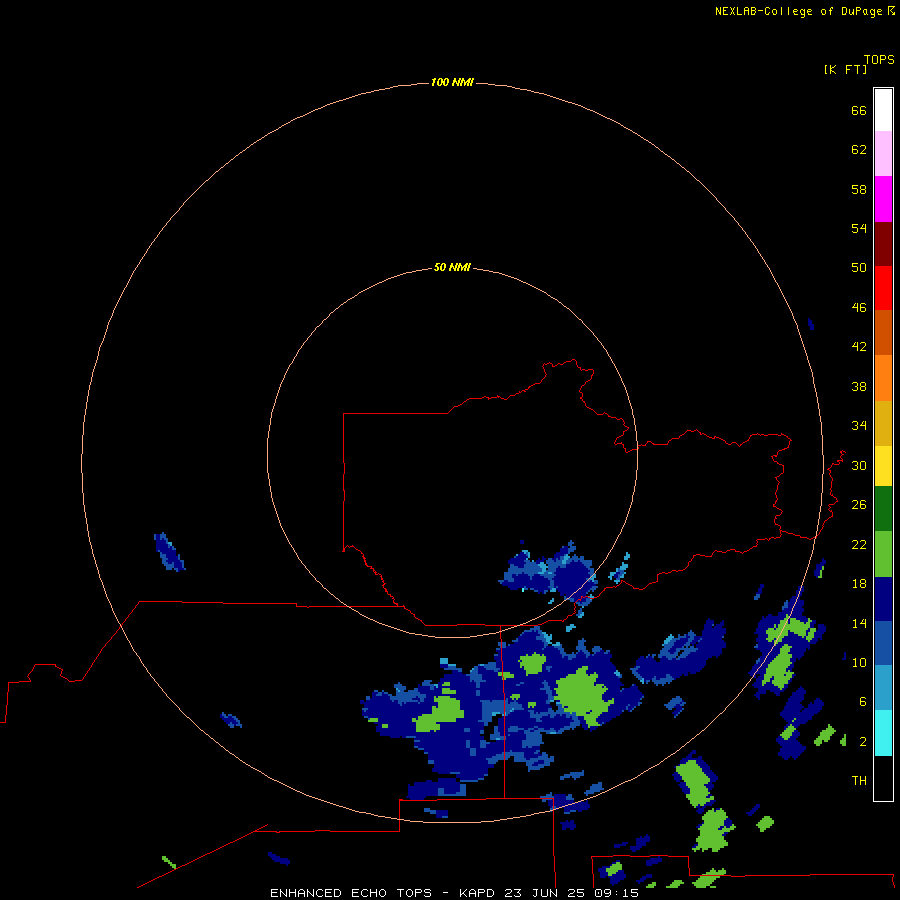Image resolution: width=900 pixels, height=900 pixels.
Task: Click the legend value 54
Action: point(859,228)
